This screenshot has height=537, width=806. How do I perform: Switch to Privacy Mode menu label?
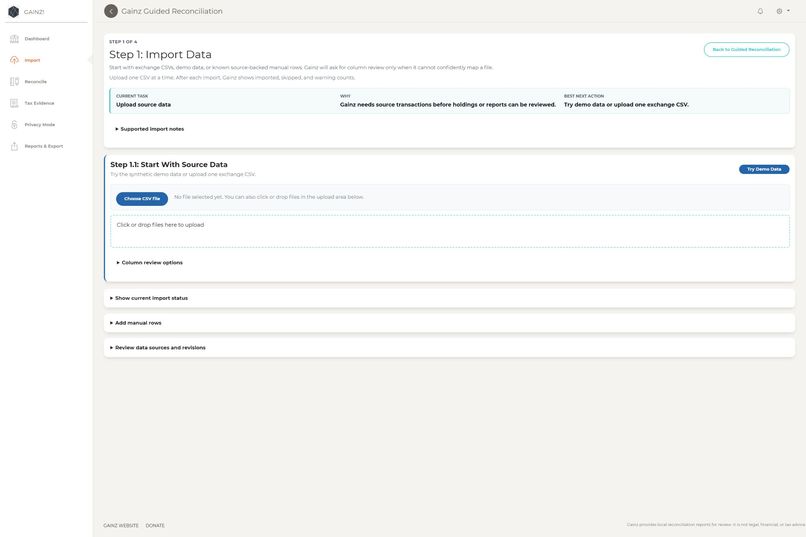click(x=40, y=125)
